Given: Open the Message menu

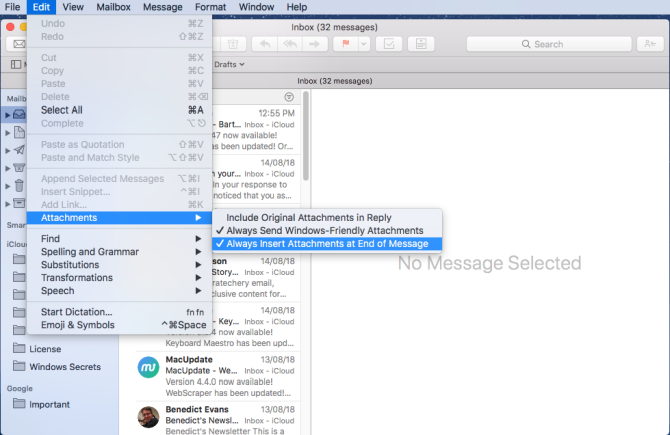Looking at the screenshot, I should (x=162, y=7).
